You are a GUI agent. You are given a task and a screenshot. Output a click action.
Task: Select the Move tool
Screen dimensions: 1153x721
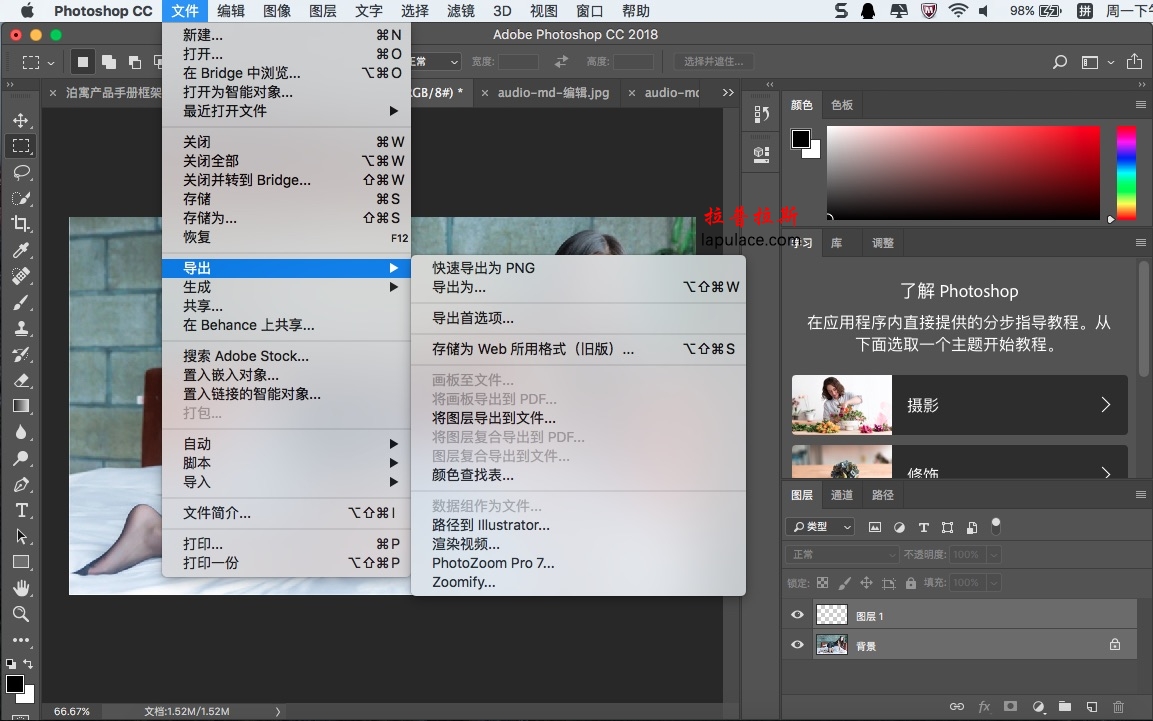click(21, 120)
